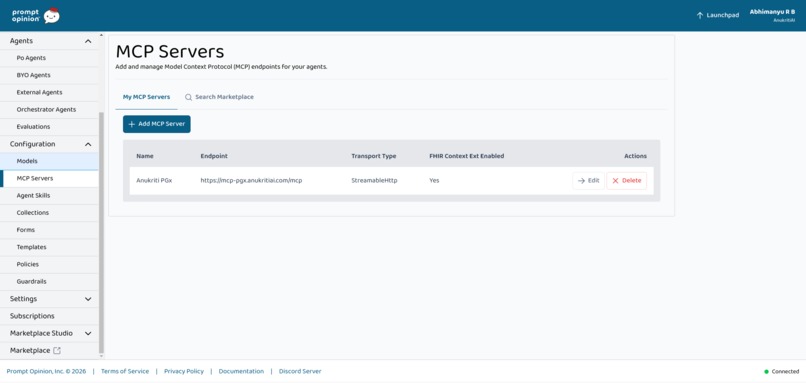
Task: Expand the Settings section chevron
Action: pos(88,299)
